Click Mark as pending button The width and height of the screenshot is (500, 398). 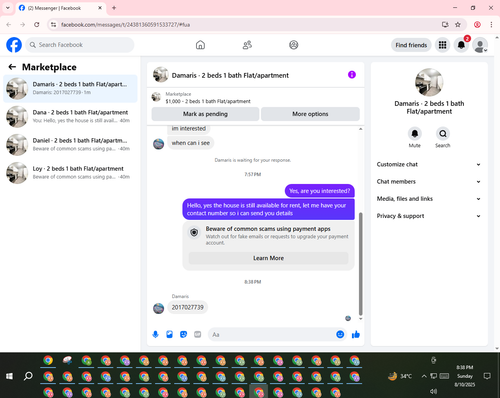(x=205, y=114)
